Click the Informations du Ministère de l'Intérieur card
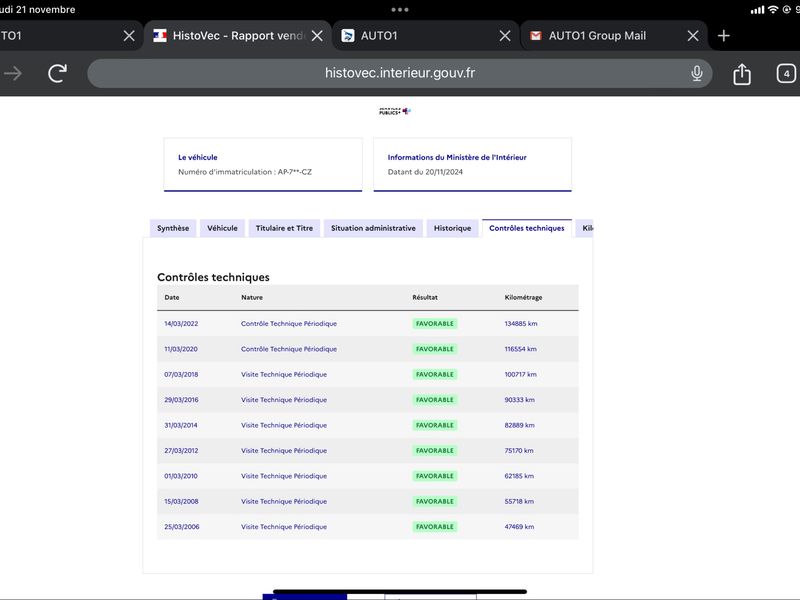Screen dimensions: 800x600 click(472, 164)
